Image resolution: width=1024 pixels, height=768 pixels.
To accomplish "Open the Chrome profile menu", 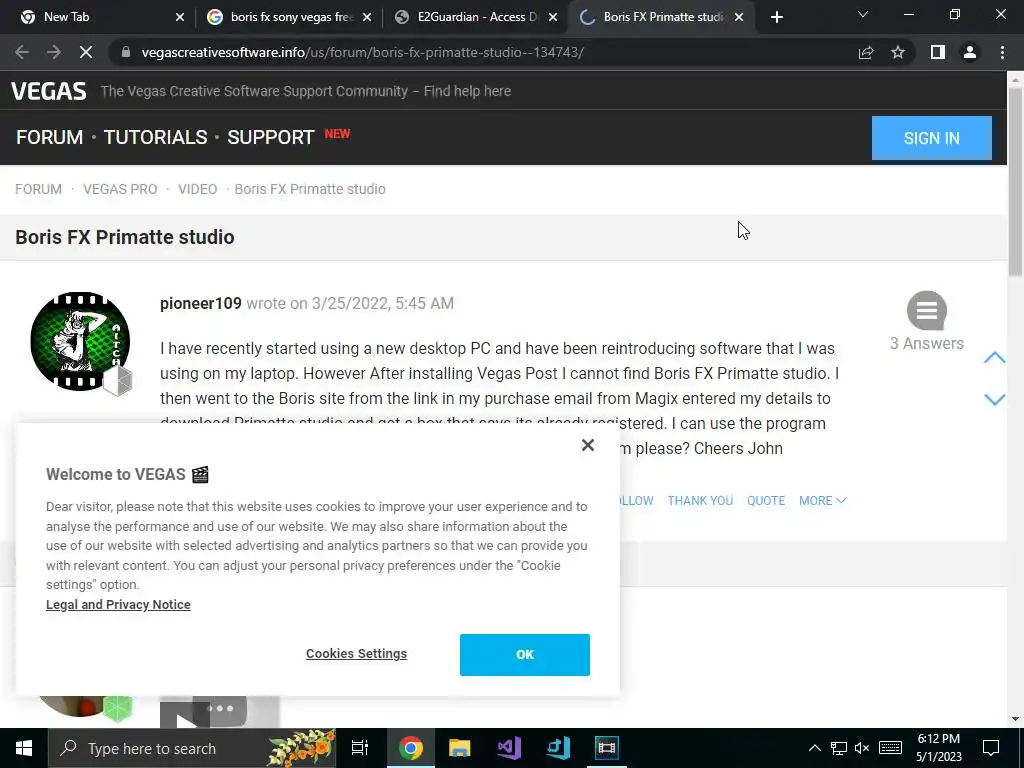I will pyautogui.click(x=970, y=52).
